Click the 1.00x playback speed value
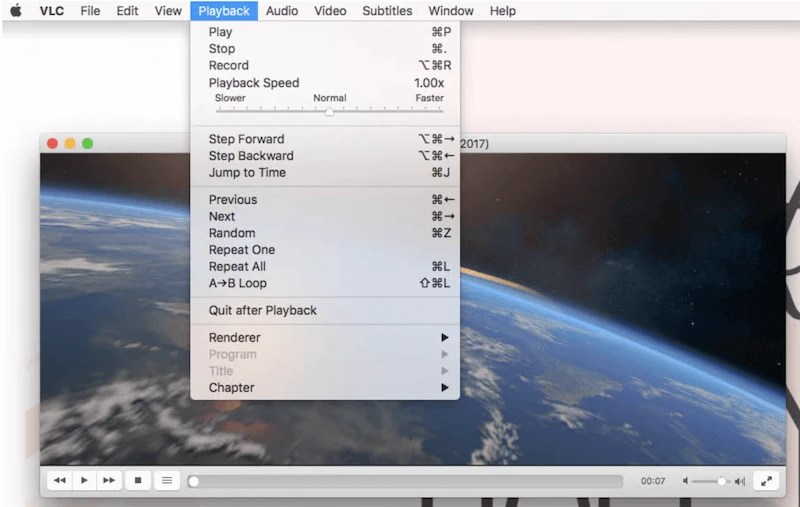800x507 pixels. [429, 83]
